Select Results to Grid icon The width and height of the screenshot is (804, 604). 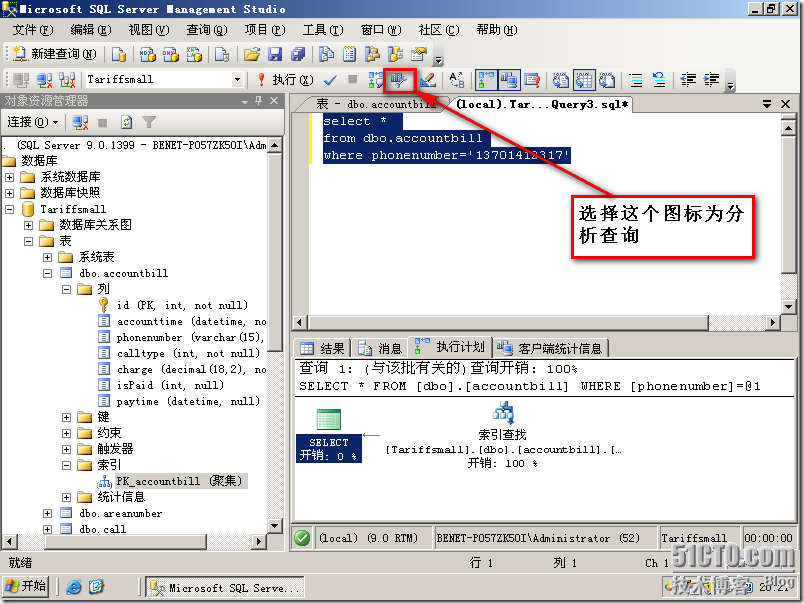[x=584, y=79]
